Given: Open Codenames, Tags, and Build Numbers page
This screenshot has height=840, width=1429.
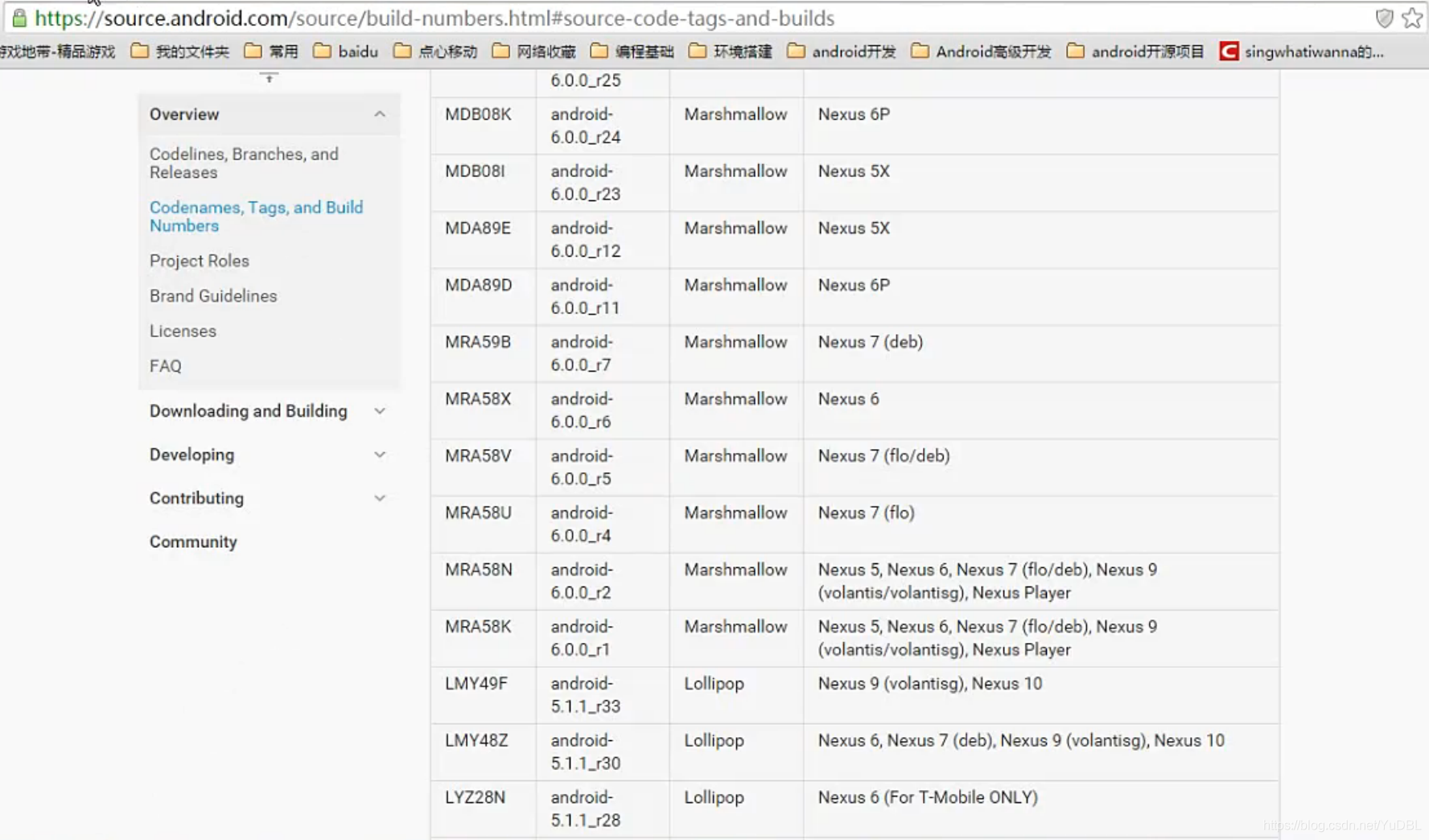Looking at the screenshot, I should click(x=256, y=216).
